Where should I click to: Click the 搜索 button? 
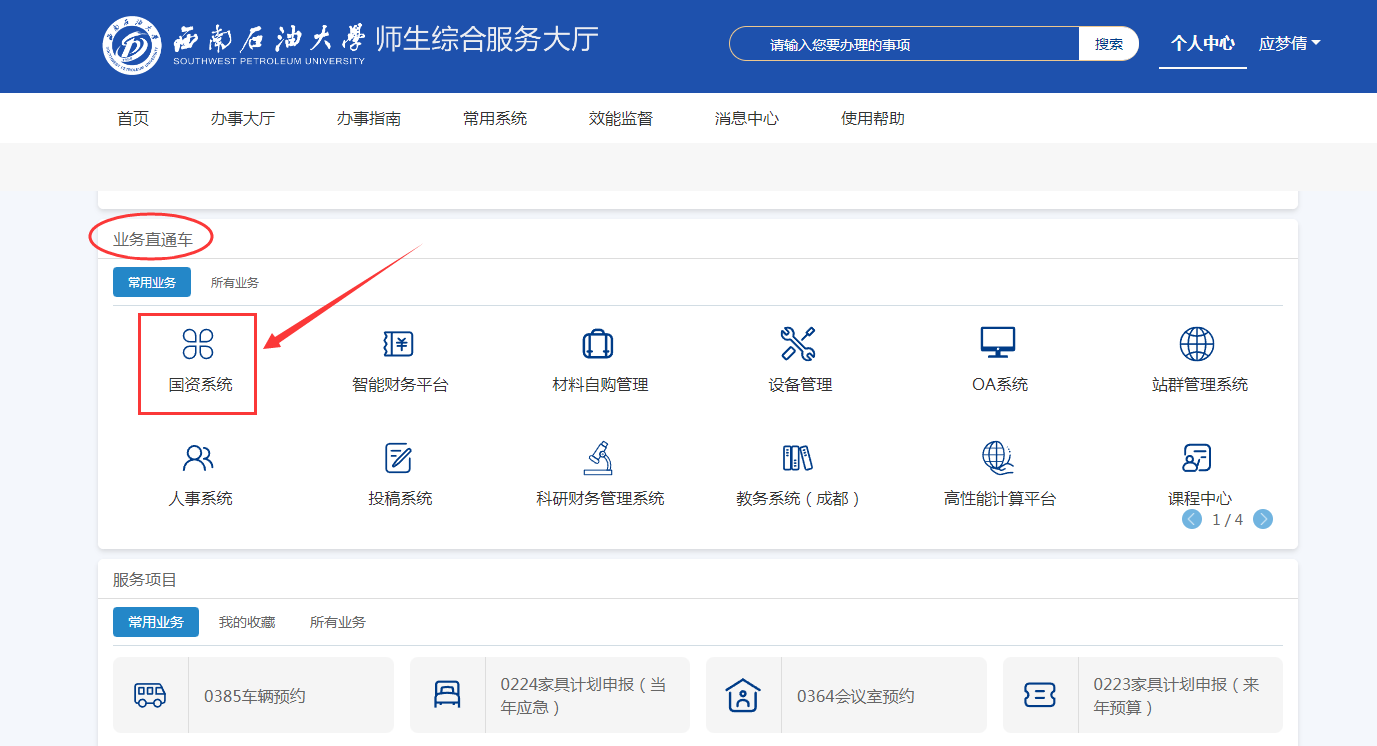click(1108, 44)
